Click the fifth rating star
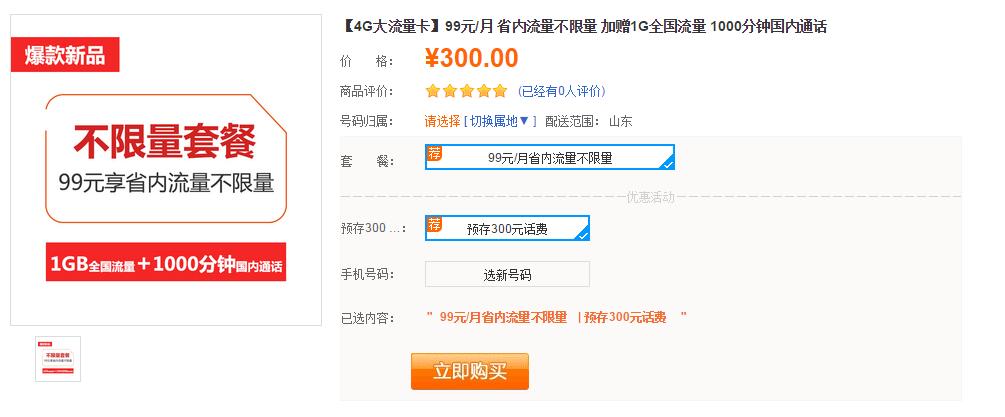1005x417 pixels. pyautogui.click(x=499, y=91)
